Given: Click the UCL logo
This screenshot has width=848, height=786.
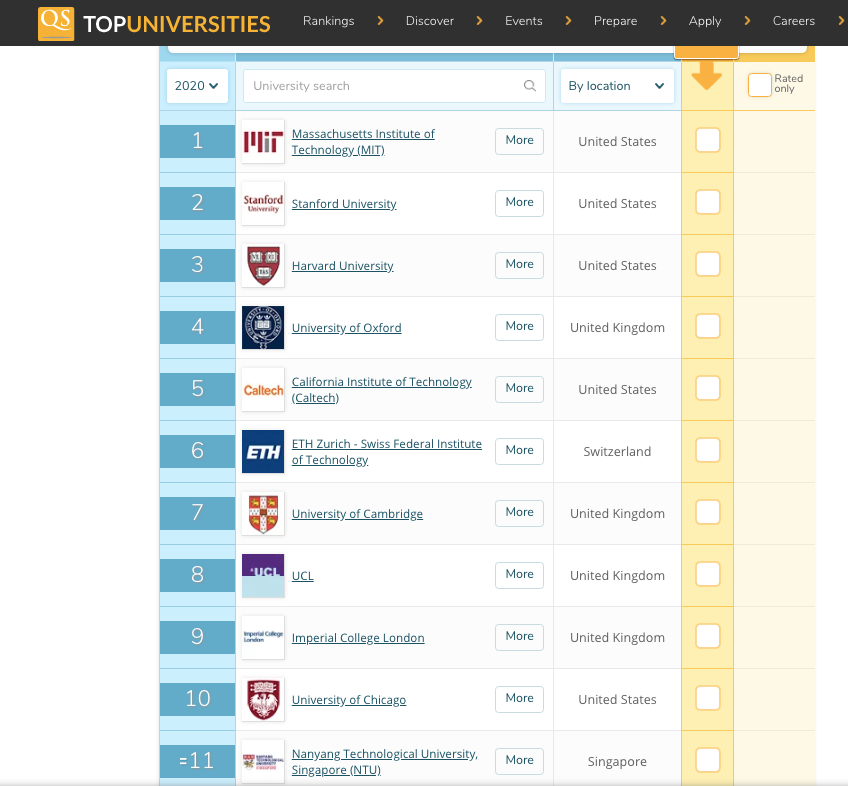Looking at the screenshot, I should [263, 576].
